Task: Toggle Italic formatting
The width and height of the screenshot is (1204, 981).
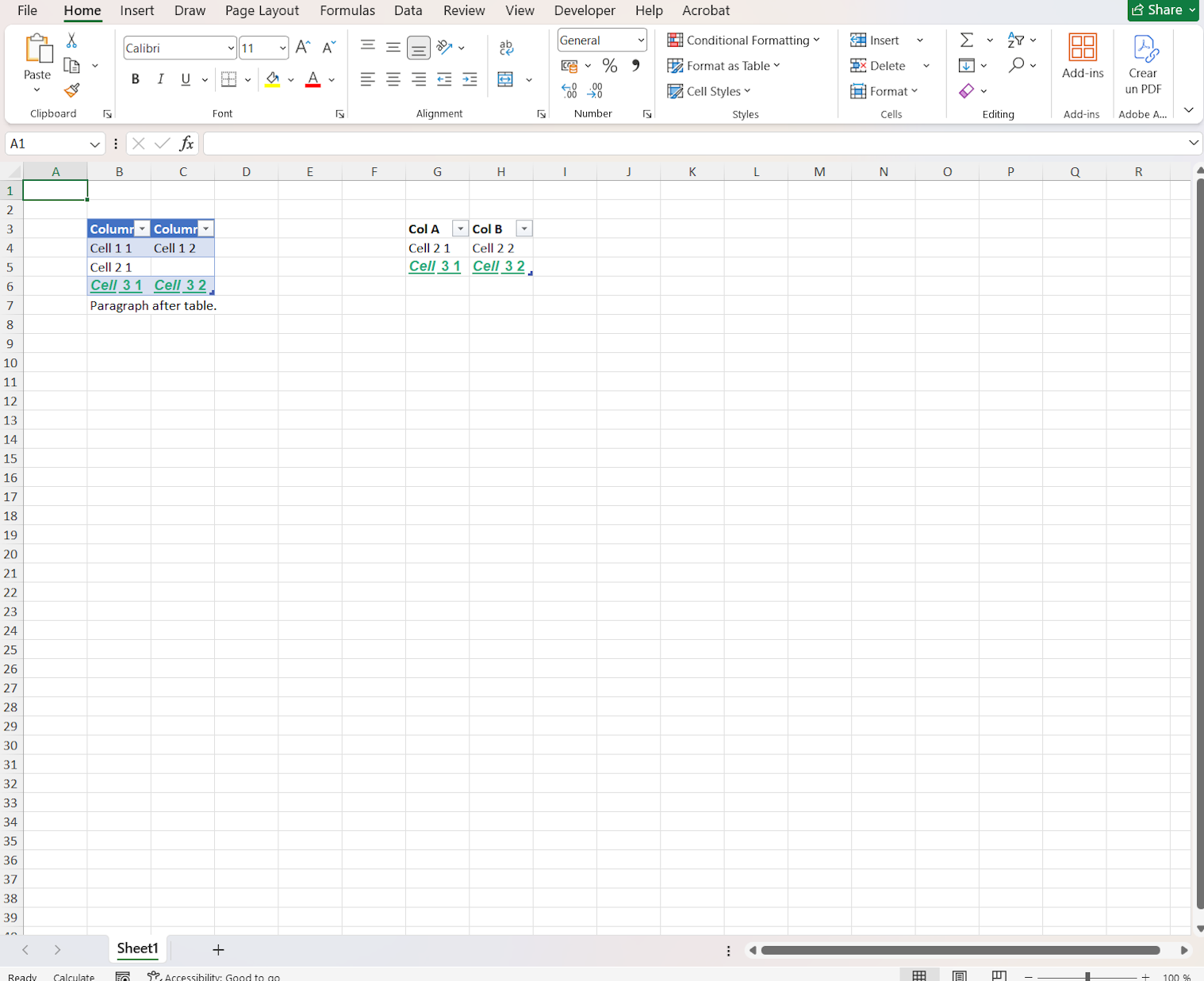Action: tap(160, 79)
